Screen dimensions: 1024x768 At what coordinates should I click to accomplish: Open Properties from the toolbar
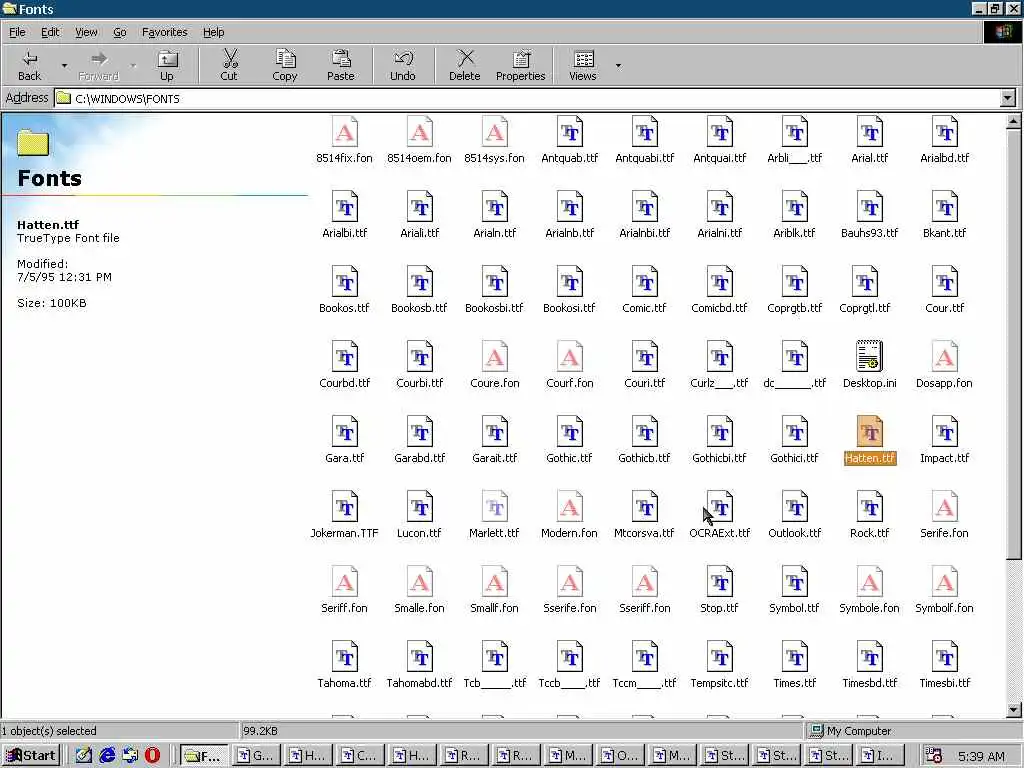coord(520,65)
